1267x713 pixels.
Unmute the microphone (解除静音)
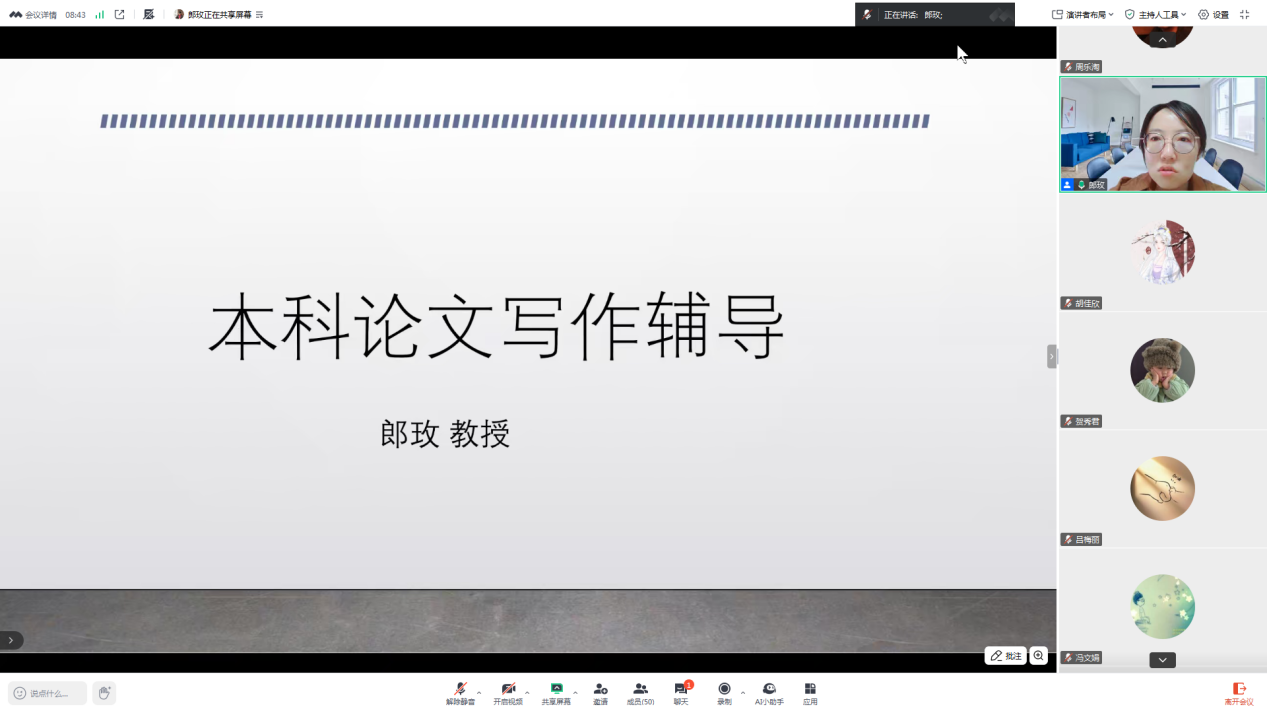(460, 693)
